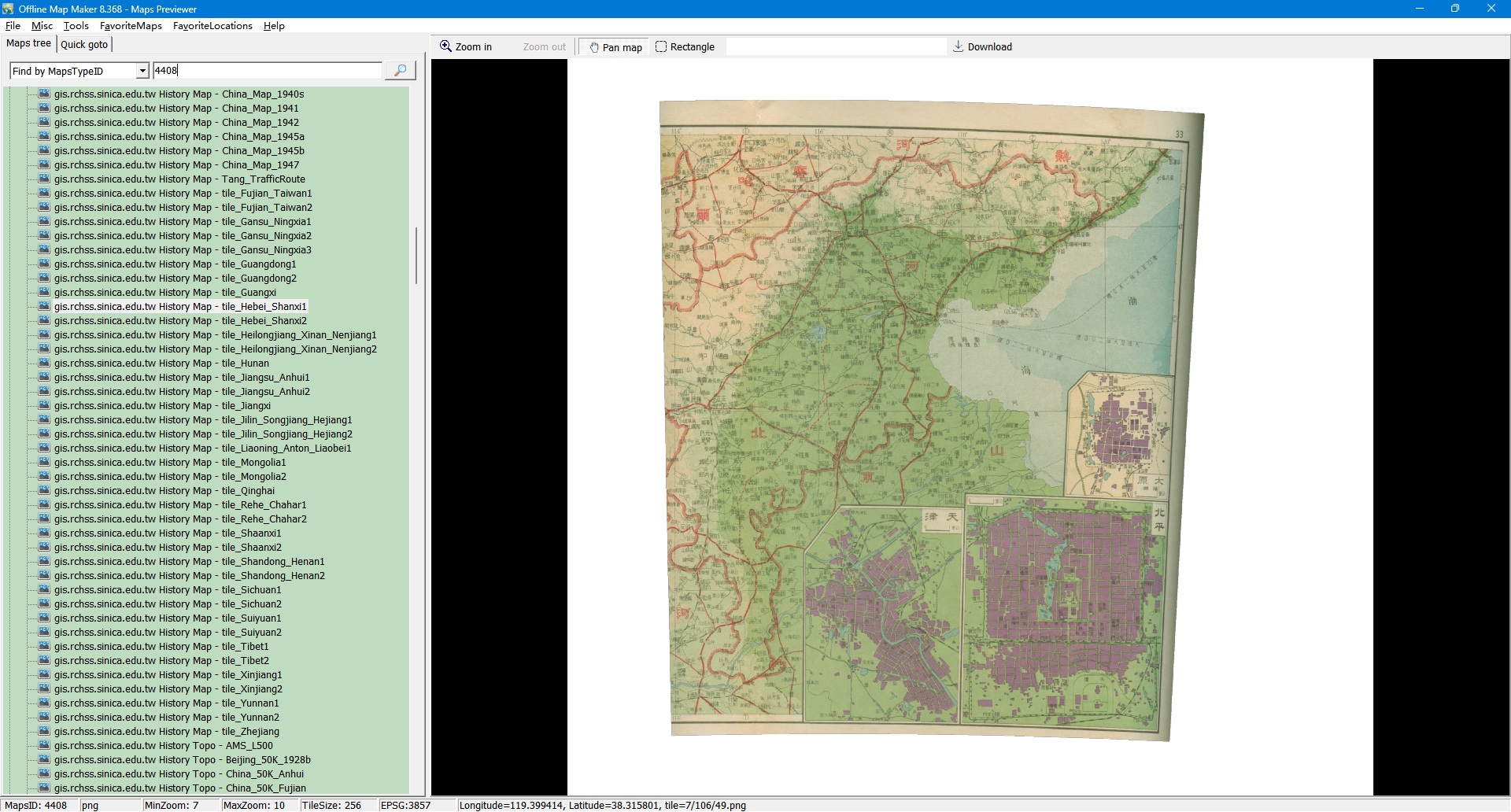Click the maps tree vertical scrollbar thumb
Screen dimensions: 1511x812
point(416,256)
